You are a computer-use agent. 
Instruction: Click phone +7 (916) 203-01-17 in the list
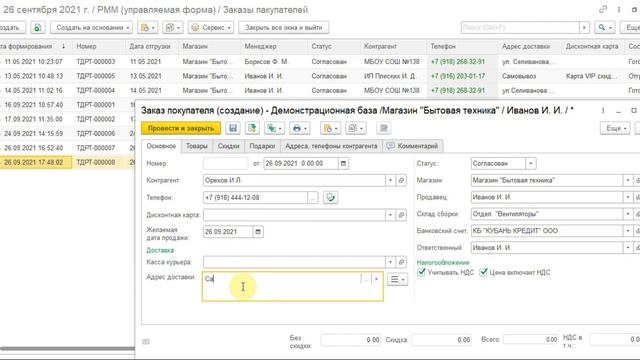coord(458,76)
